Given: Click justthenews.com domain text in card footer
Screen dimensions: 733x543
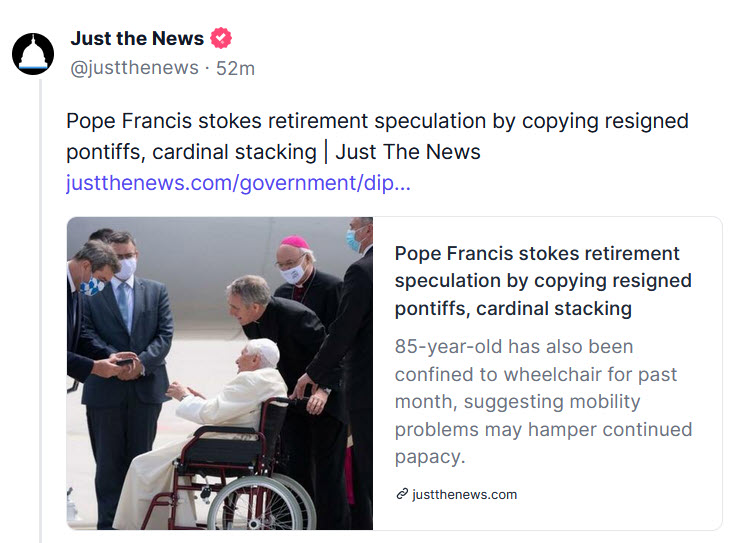Looking at the screenshot, I should pyautogui.click(x=465, y=494).
